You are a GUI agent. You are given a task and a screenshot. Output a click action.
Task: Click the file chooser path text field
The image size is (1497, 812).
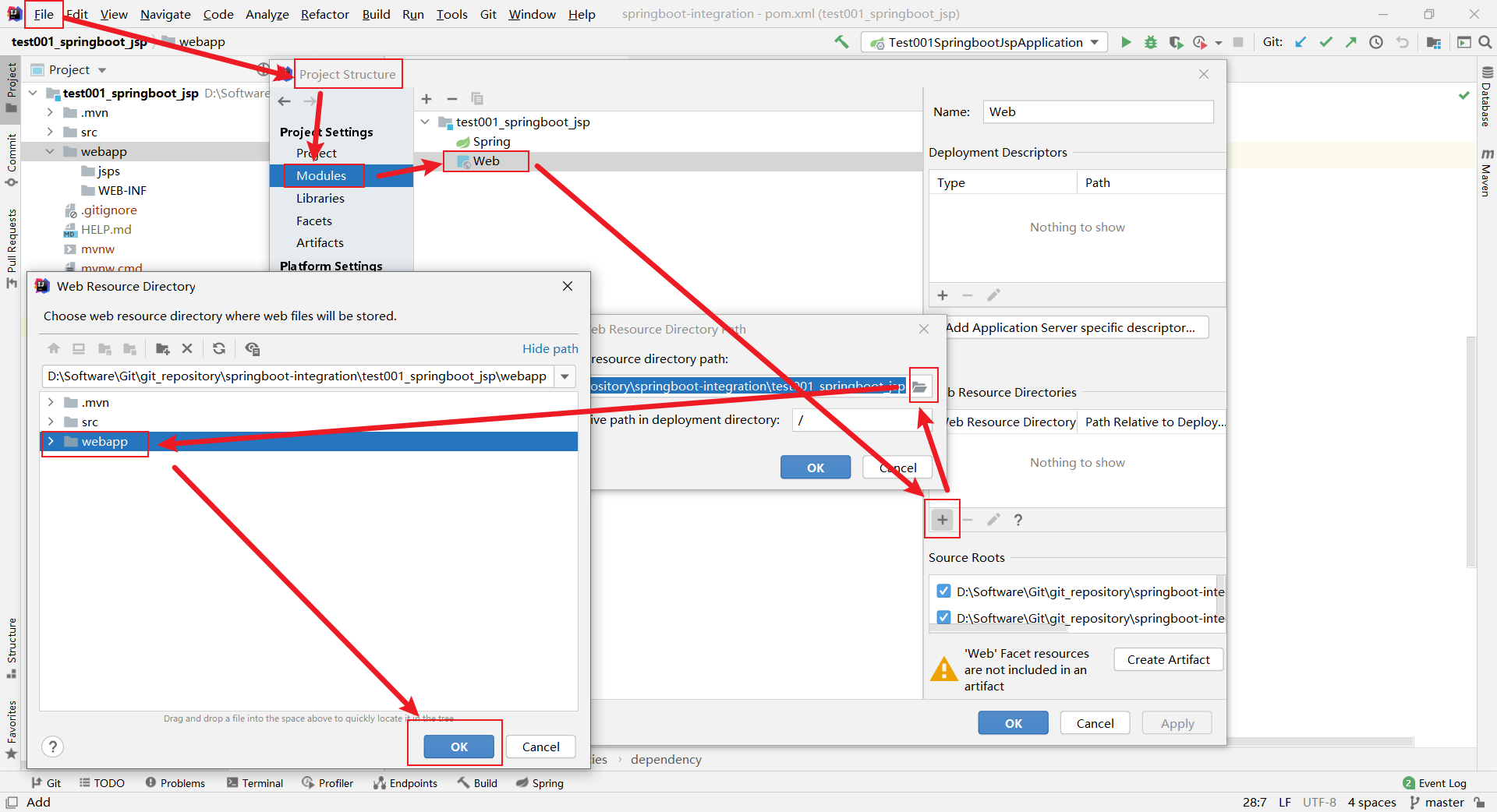[299, 376]
